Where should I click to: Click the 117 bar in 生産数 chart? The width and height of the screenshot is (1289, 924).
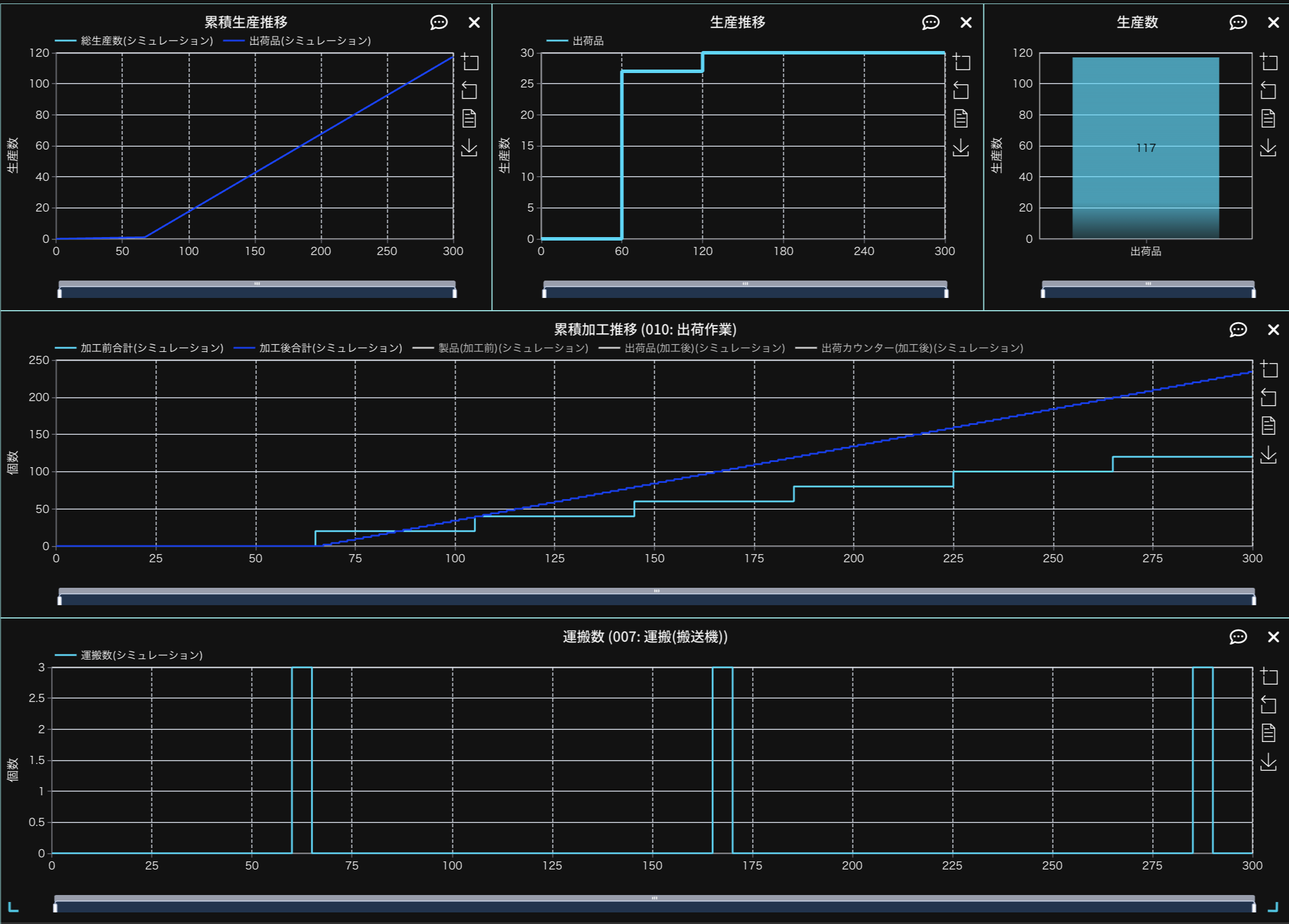pyautogui.click(x=1145, y=148)
